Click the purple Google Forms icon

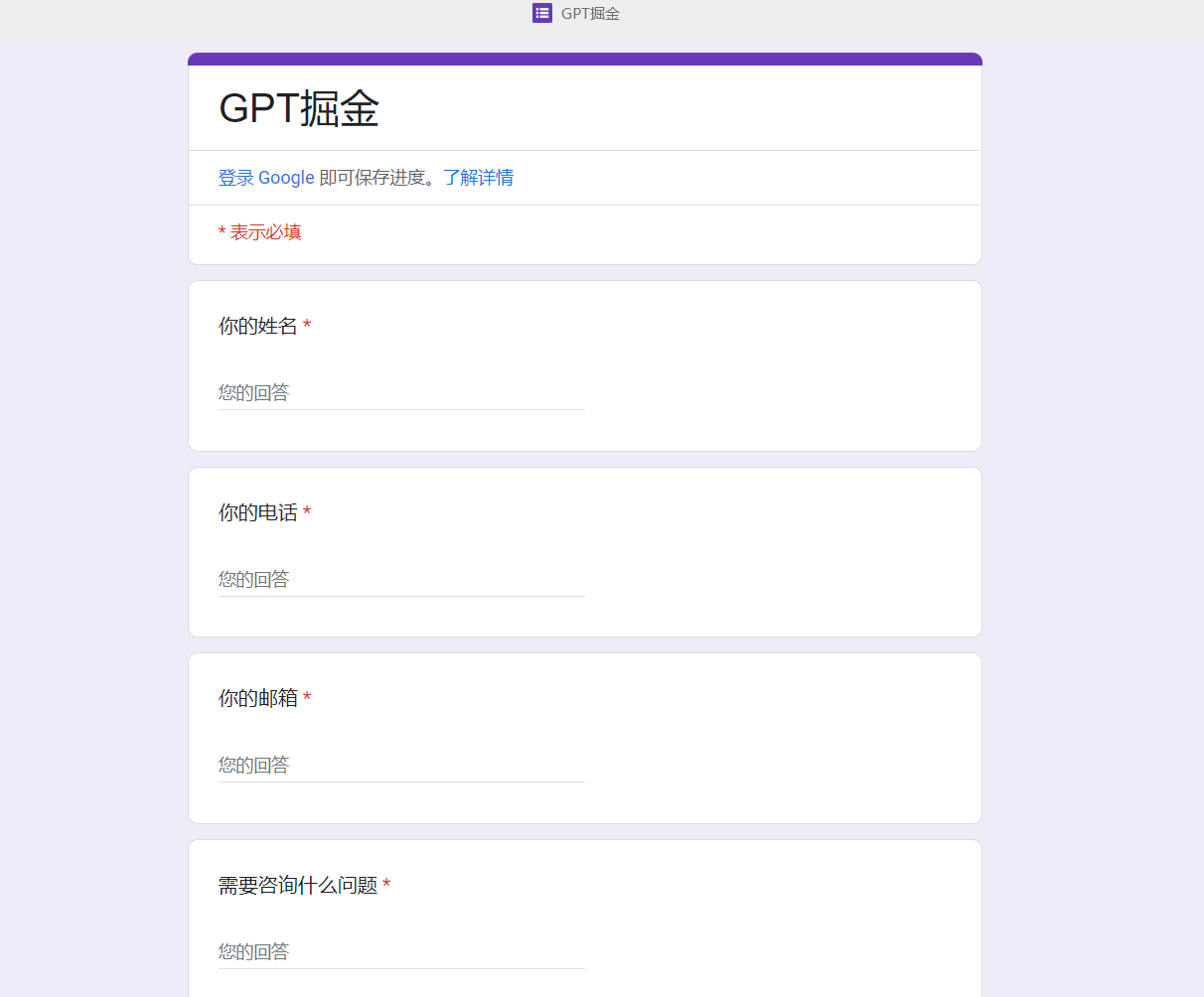coord(542,13)
